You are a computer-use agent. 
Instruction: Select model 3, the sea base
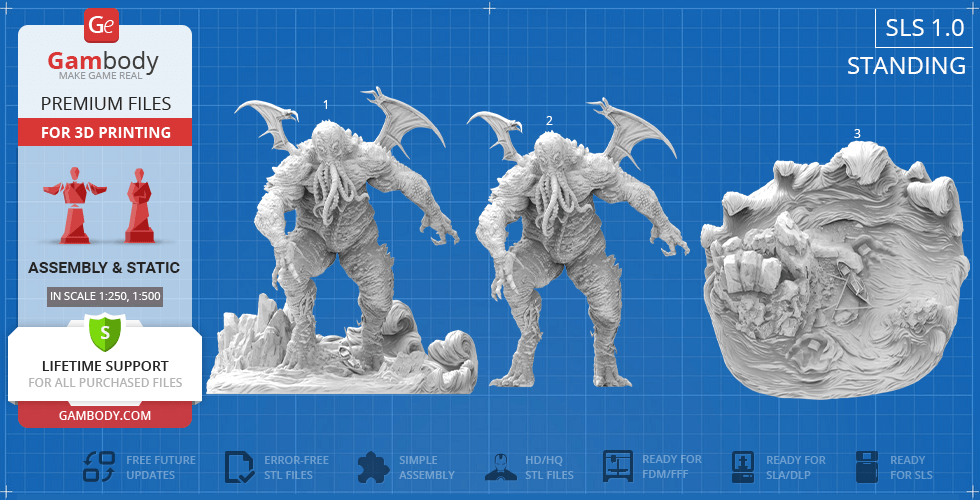[836, 272]
